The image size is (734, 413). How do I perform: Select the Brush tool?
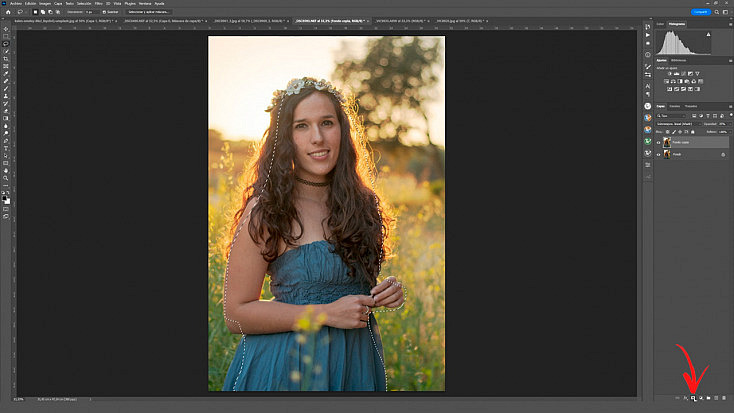[x=6, y=88]
